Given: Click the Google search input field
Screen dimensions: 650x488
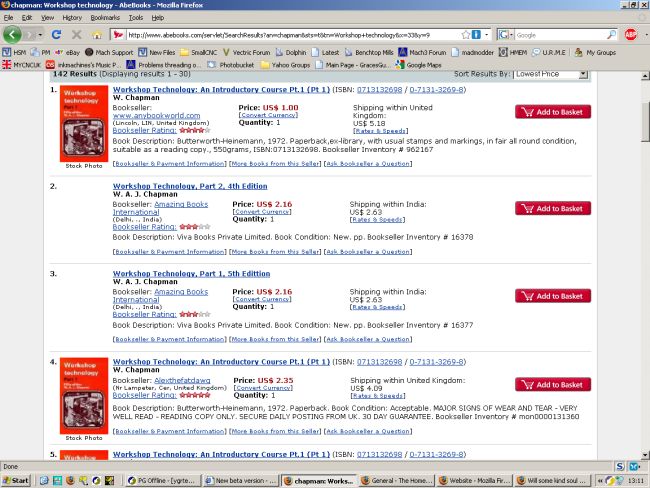Looking at the screenshot, I should point(560,35).
